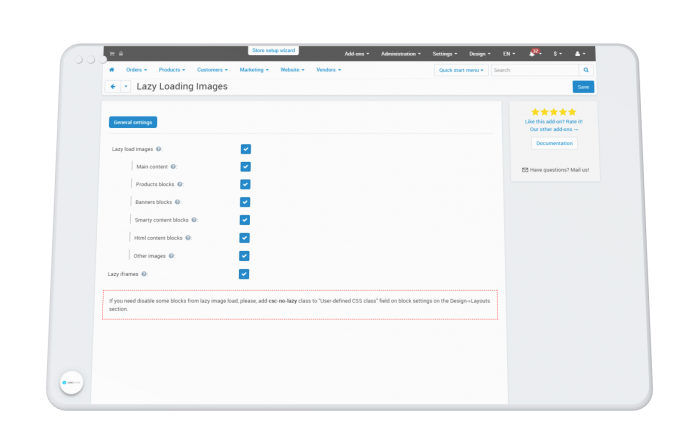Click the back arrow beside page title
700x445 pixels.
[x=113, y=87]
